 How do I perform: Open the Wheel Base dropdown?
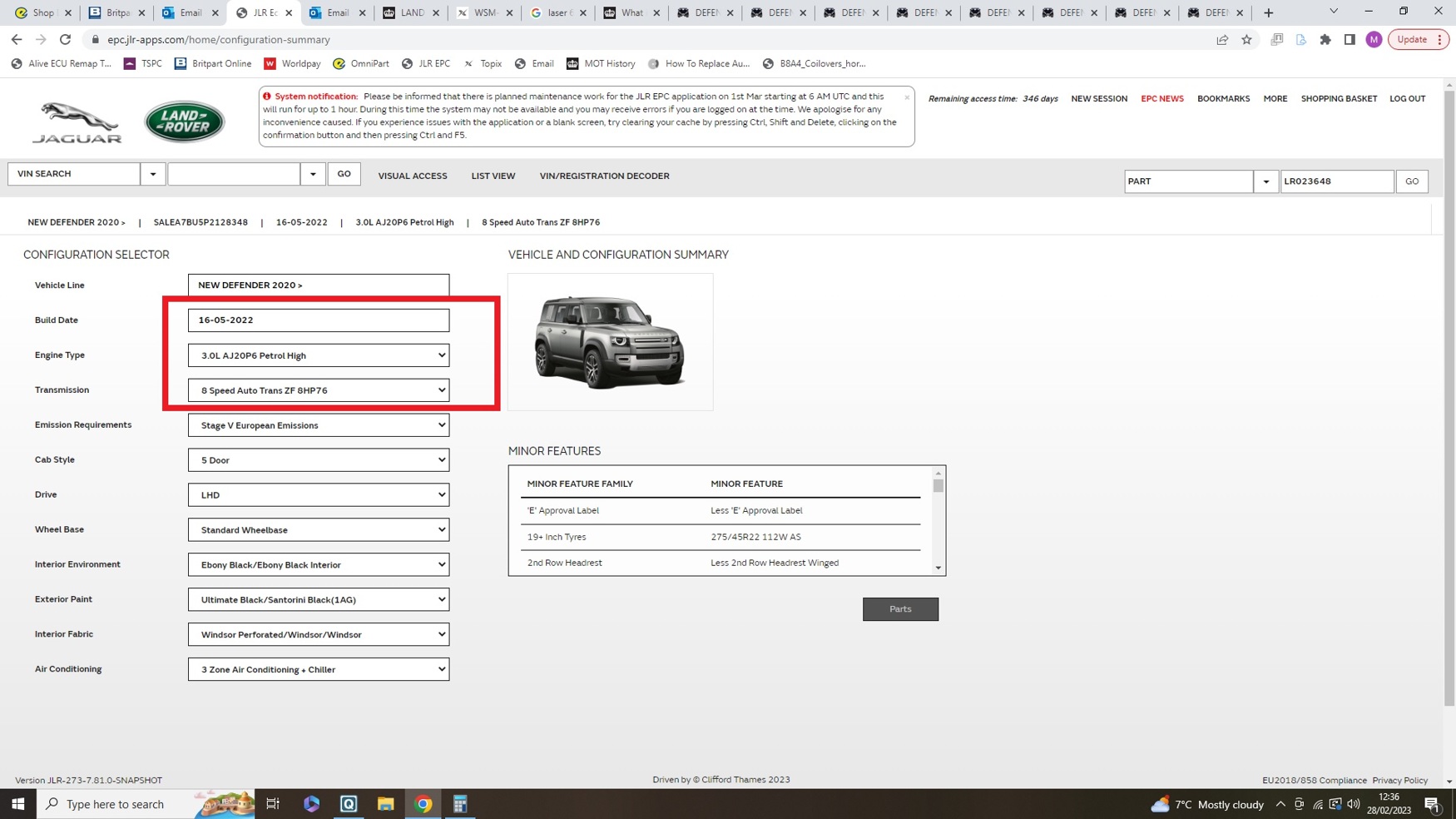[x=319, y=530]
